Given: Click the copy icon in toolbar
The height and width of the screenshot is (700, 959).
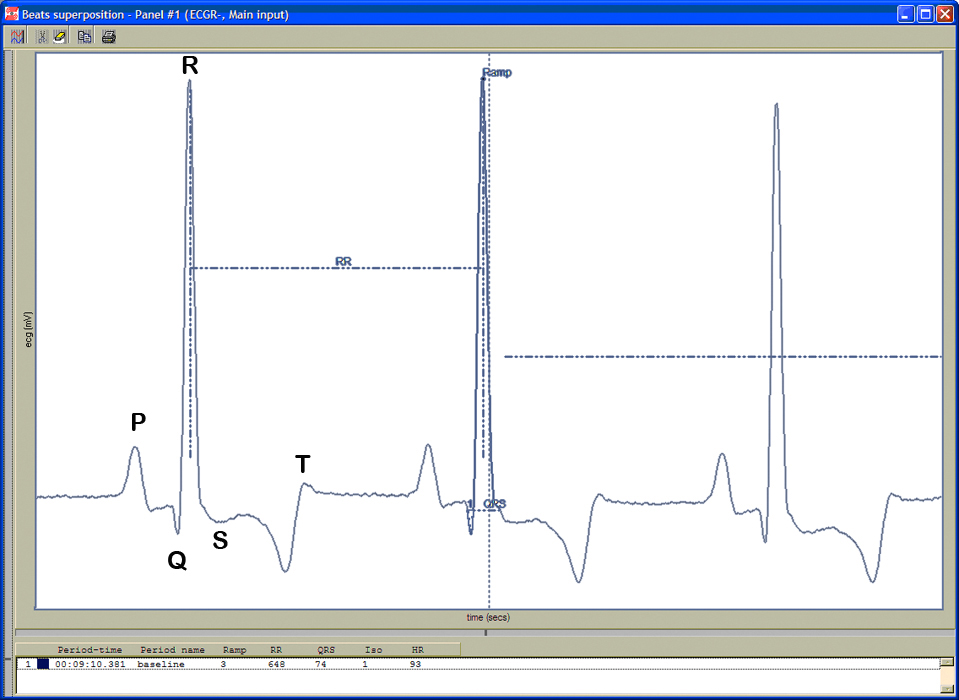Looking at the screenshot, I should pyautogui.click(x=85, y=37).
